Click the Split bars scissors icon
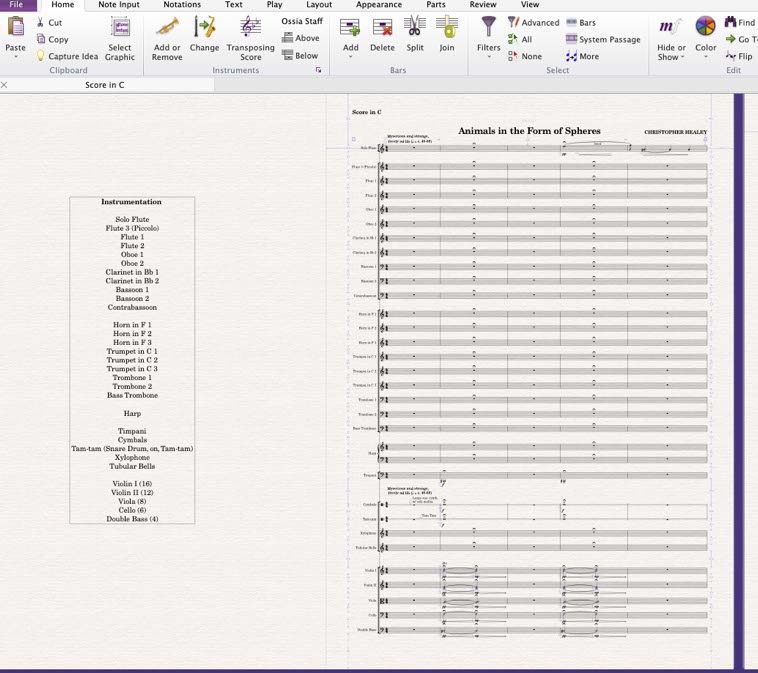758x673 pixels. (414, 28)
